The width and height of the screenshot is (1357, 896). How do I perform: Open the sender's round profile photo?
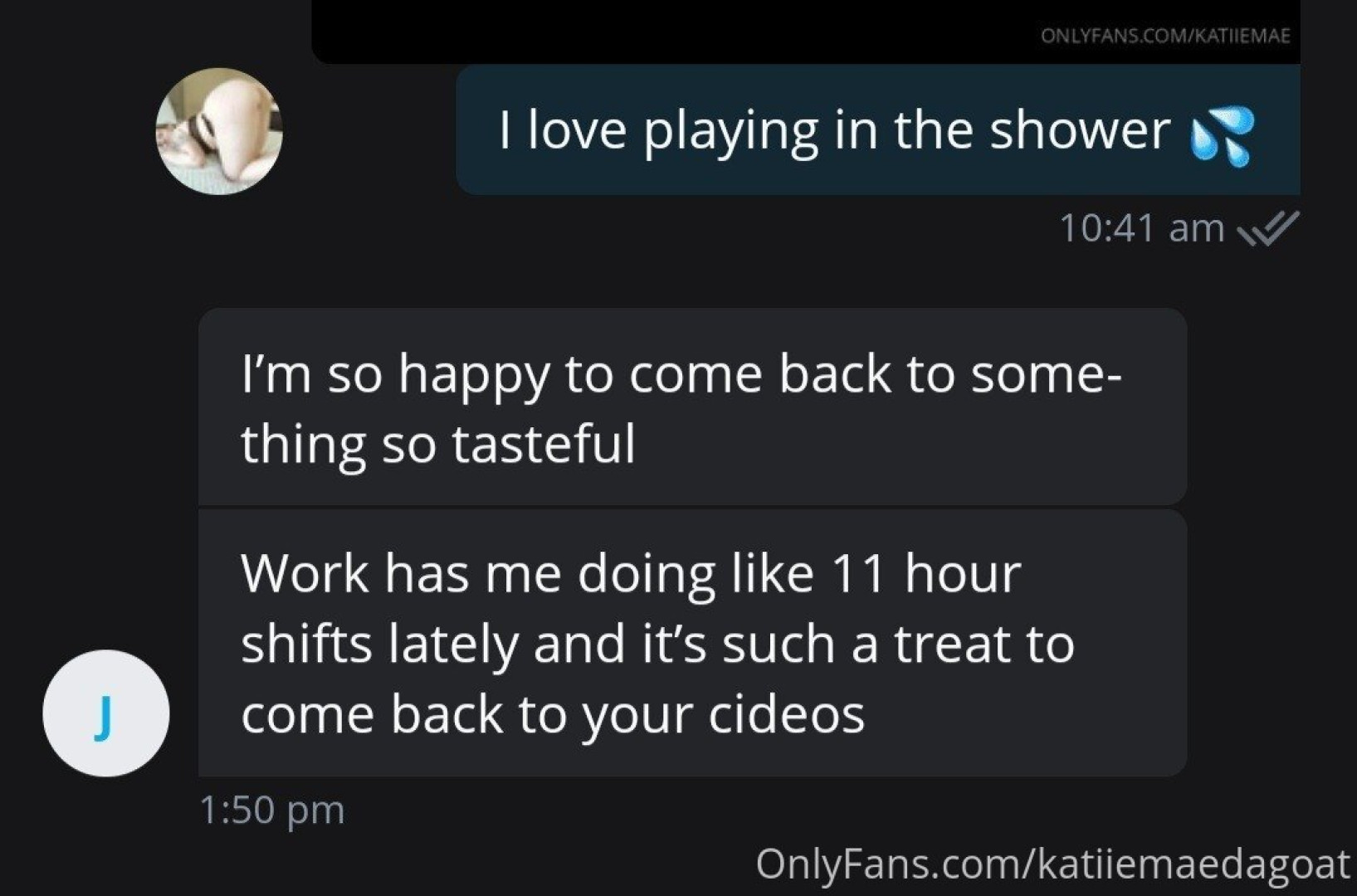pyautogui.click(x=219, y=131)
